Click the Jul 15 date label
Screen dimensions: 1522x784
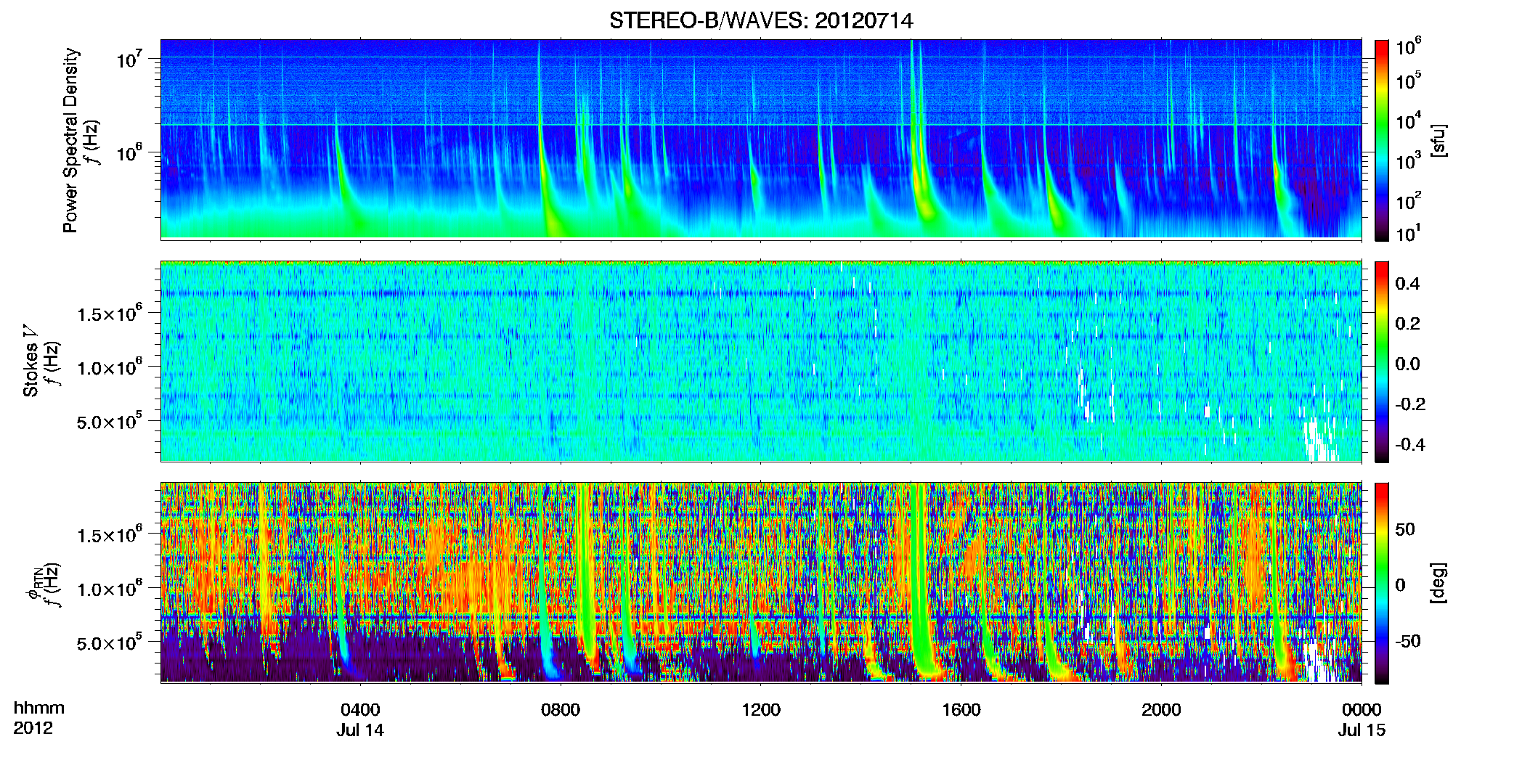(x=1362, y=730)
